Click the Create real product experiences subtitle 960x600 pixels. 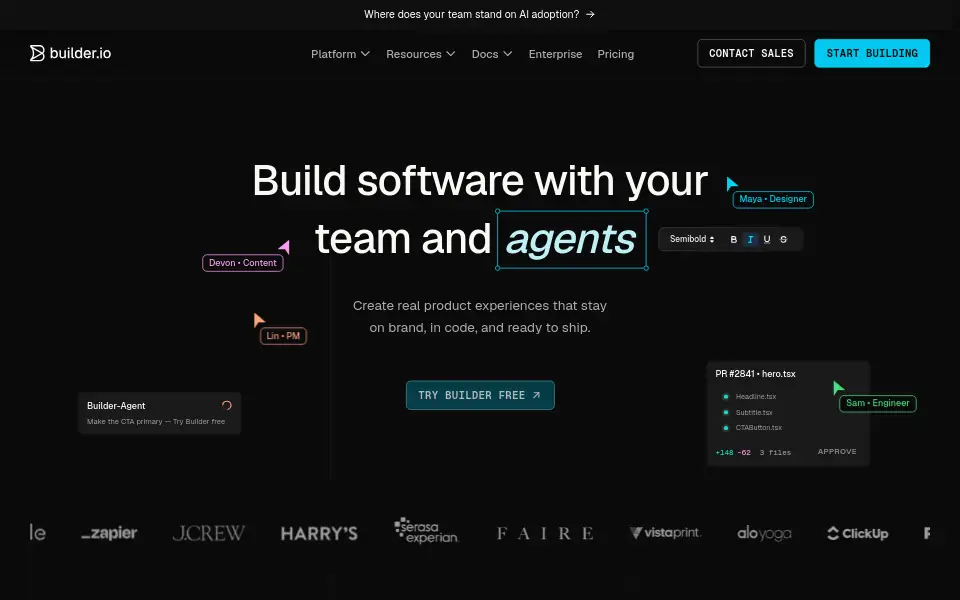[x=480, y=317]
